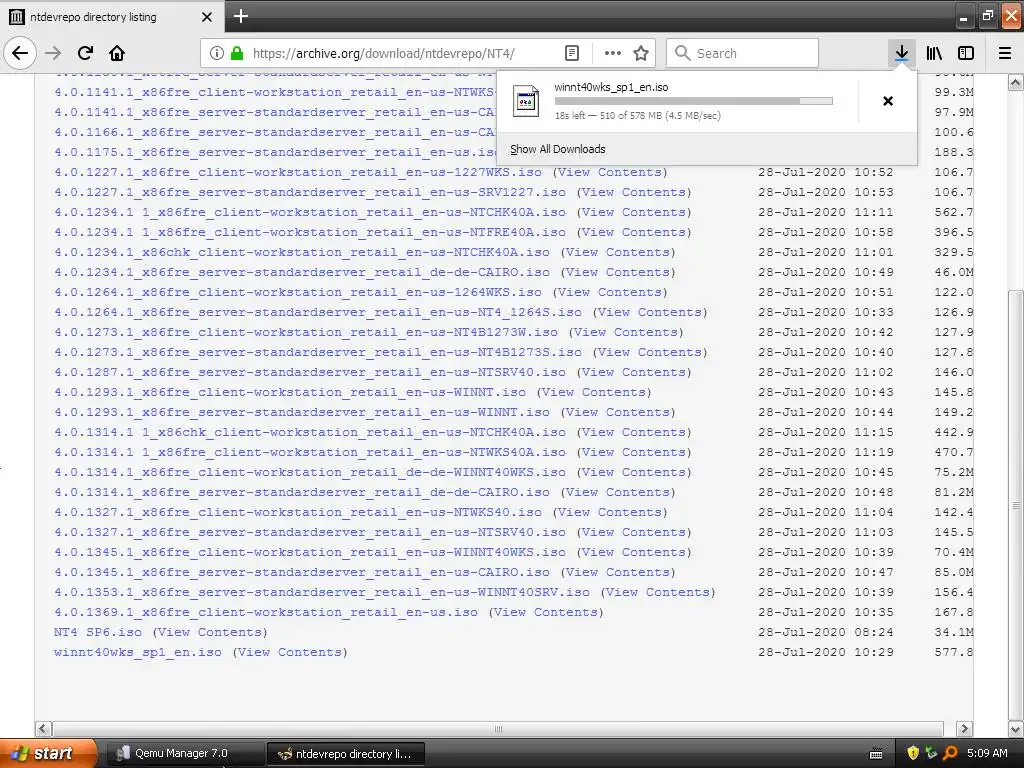Click the download progress bar
Image resolution: width=1024 pixels, height=768 pixels.
coord(694,101)
